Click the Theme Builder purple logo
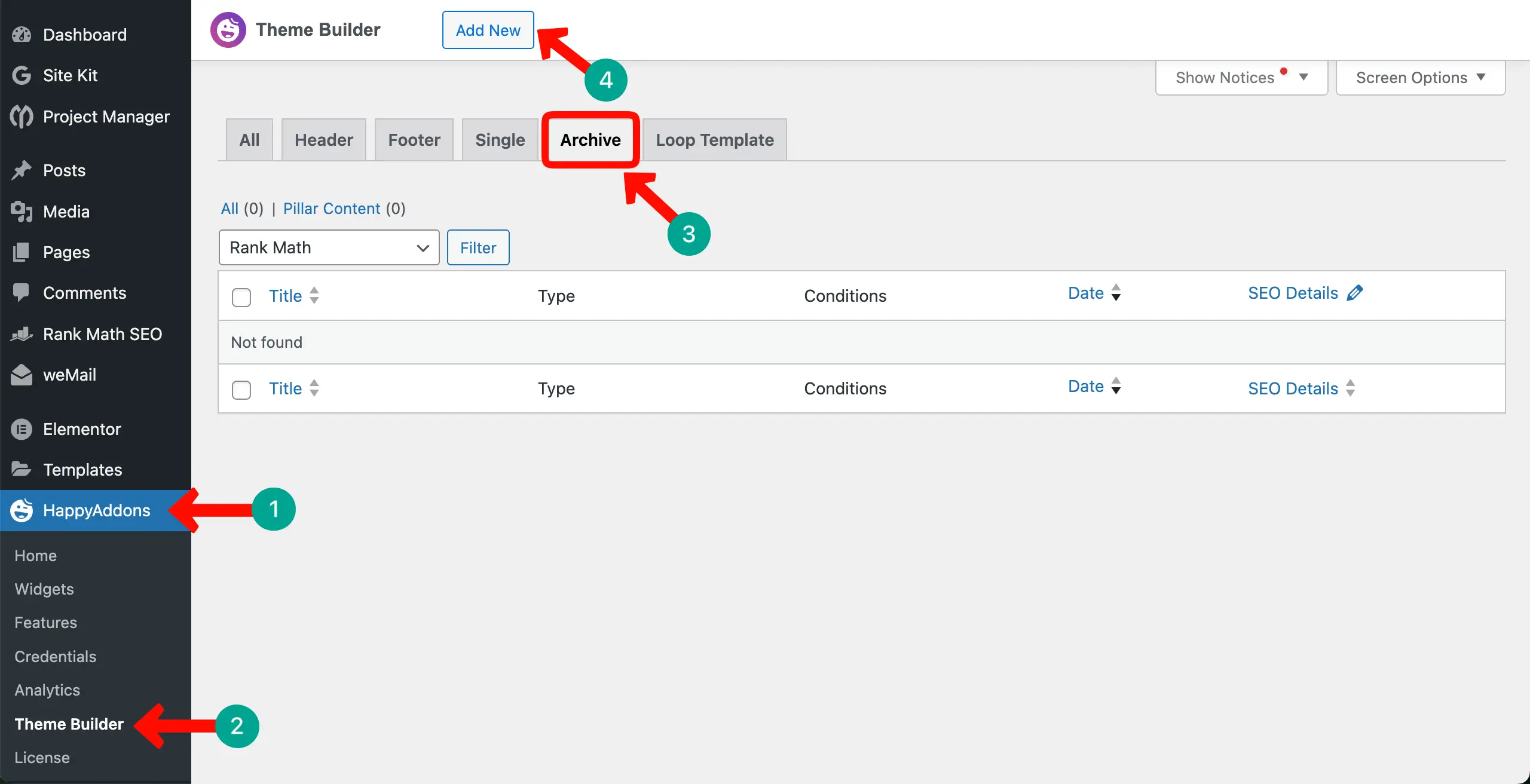 pos(228,30)
